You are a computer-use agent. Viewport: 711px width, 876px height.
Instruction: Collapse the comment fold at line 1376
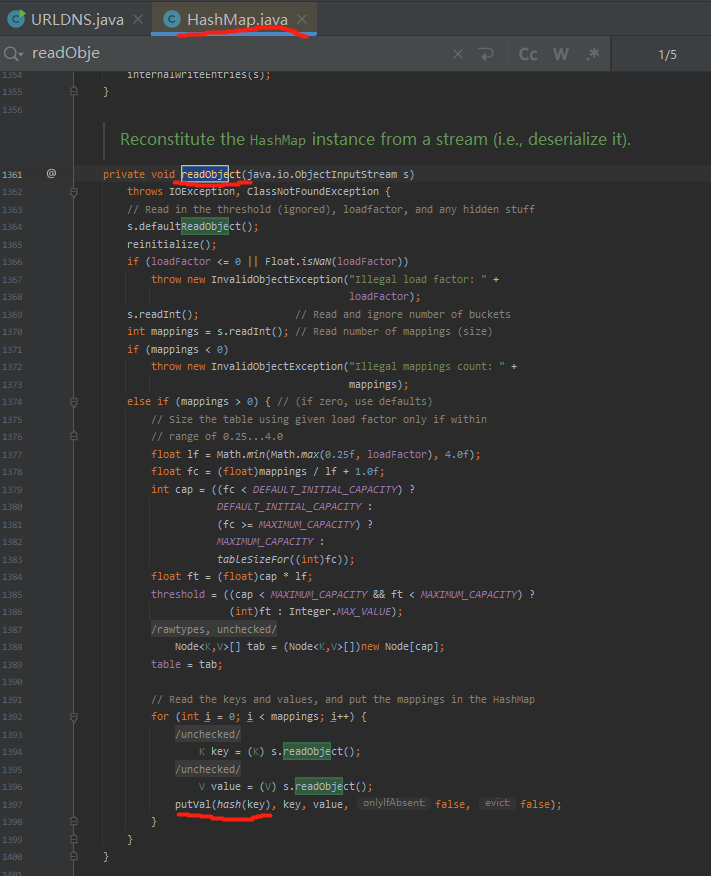[x=74, y=436]
